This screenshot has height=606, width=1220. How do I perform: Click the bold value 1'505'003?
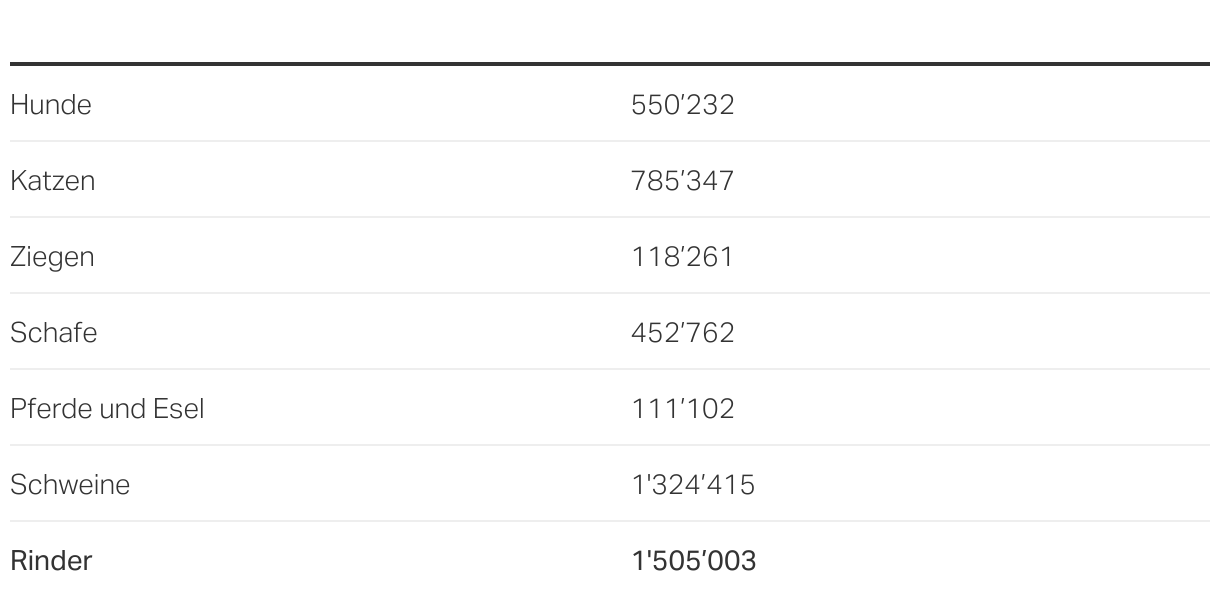point(694,561)
